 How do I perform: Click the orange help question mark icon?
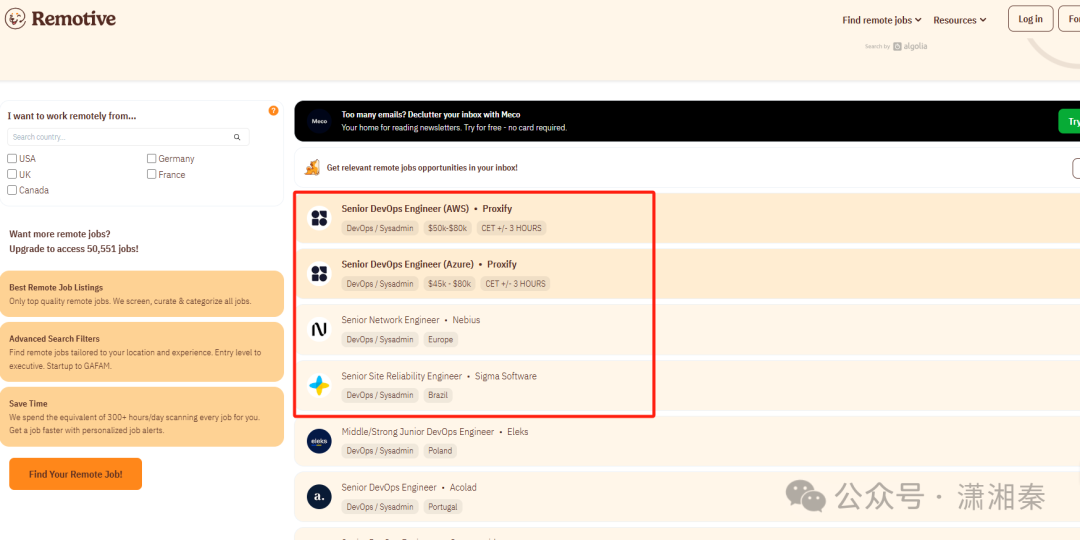tap(273, 110)
